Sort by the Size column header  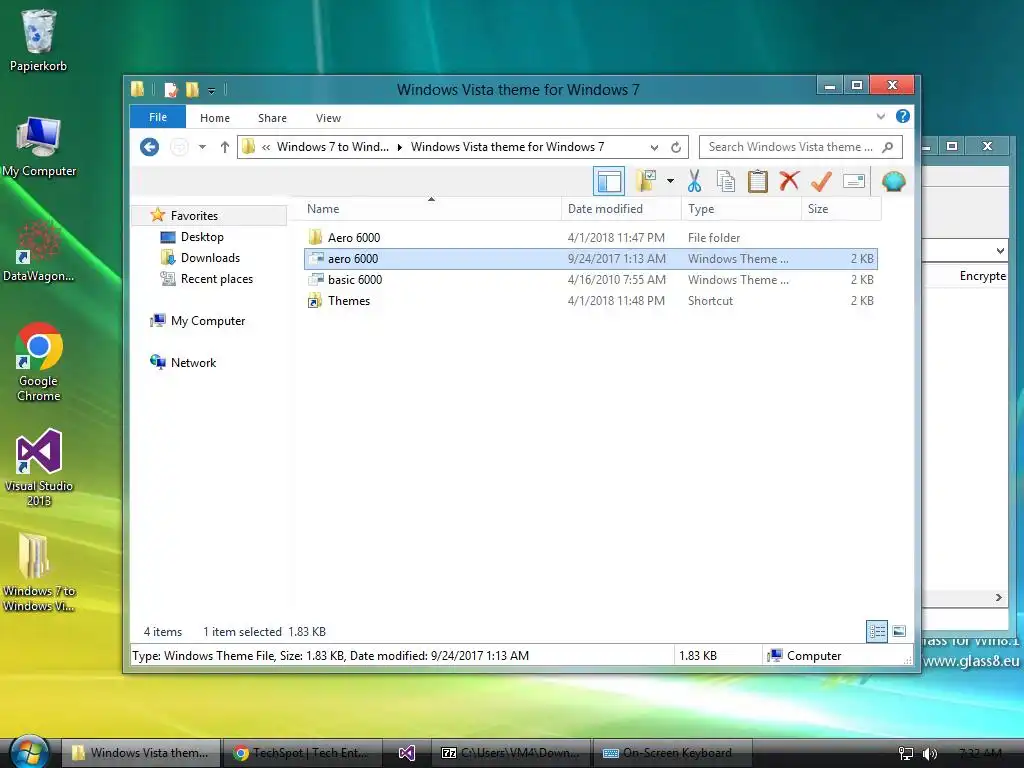[x=841, y=209]
